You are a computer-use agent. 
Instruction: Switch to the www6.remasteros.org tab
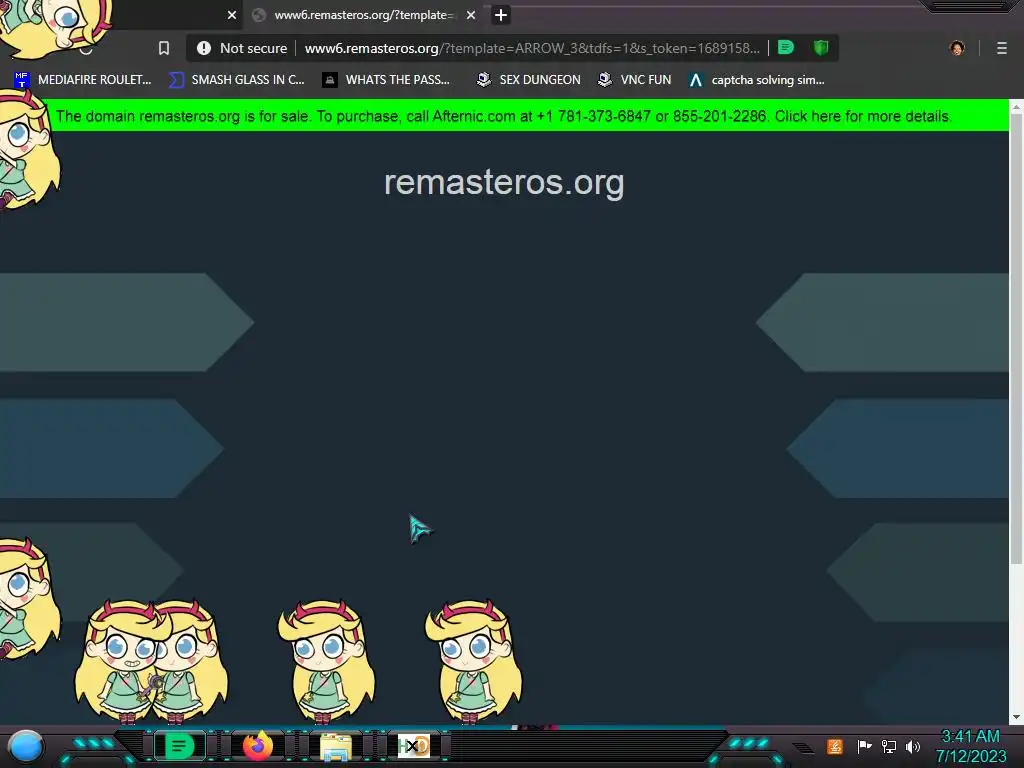(363, 15)
